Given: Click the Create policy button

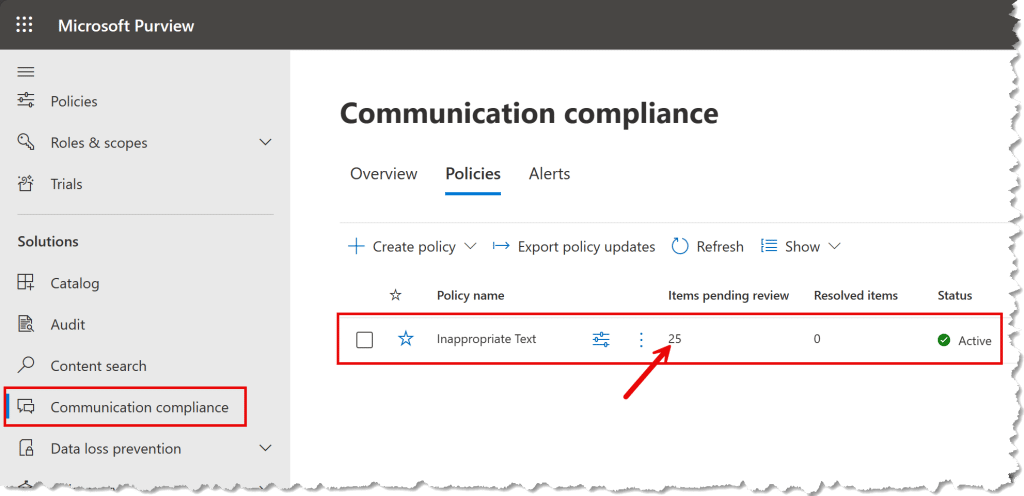Looking at the screenshot, I should [413, 247].
